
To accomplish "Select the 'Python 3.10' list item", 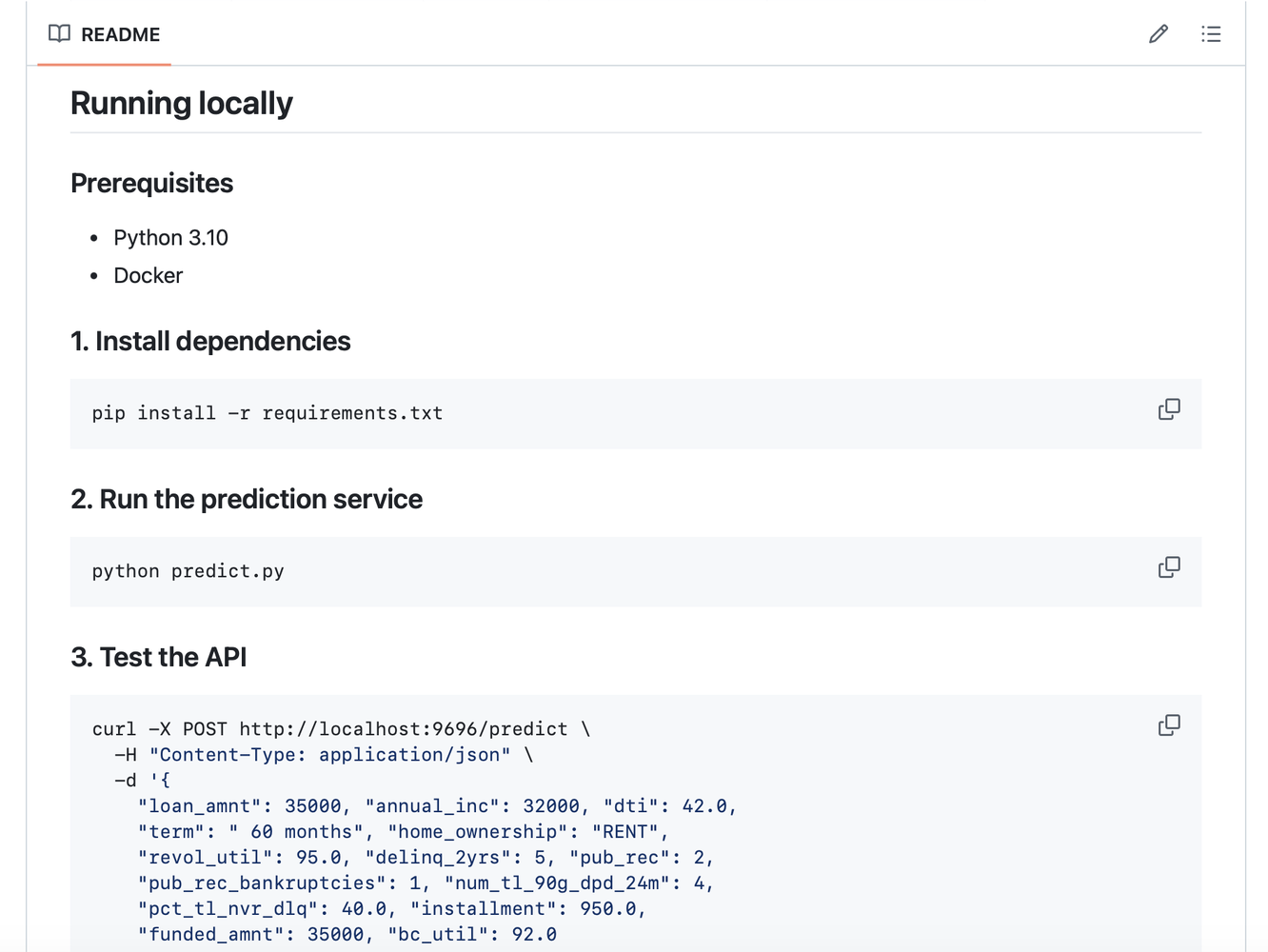I will point(171,238).
